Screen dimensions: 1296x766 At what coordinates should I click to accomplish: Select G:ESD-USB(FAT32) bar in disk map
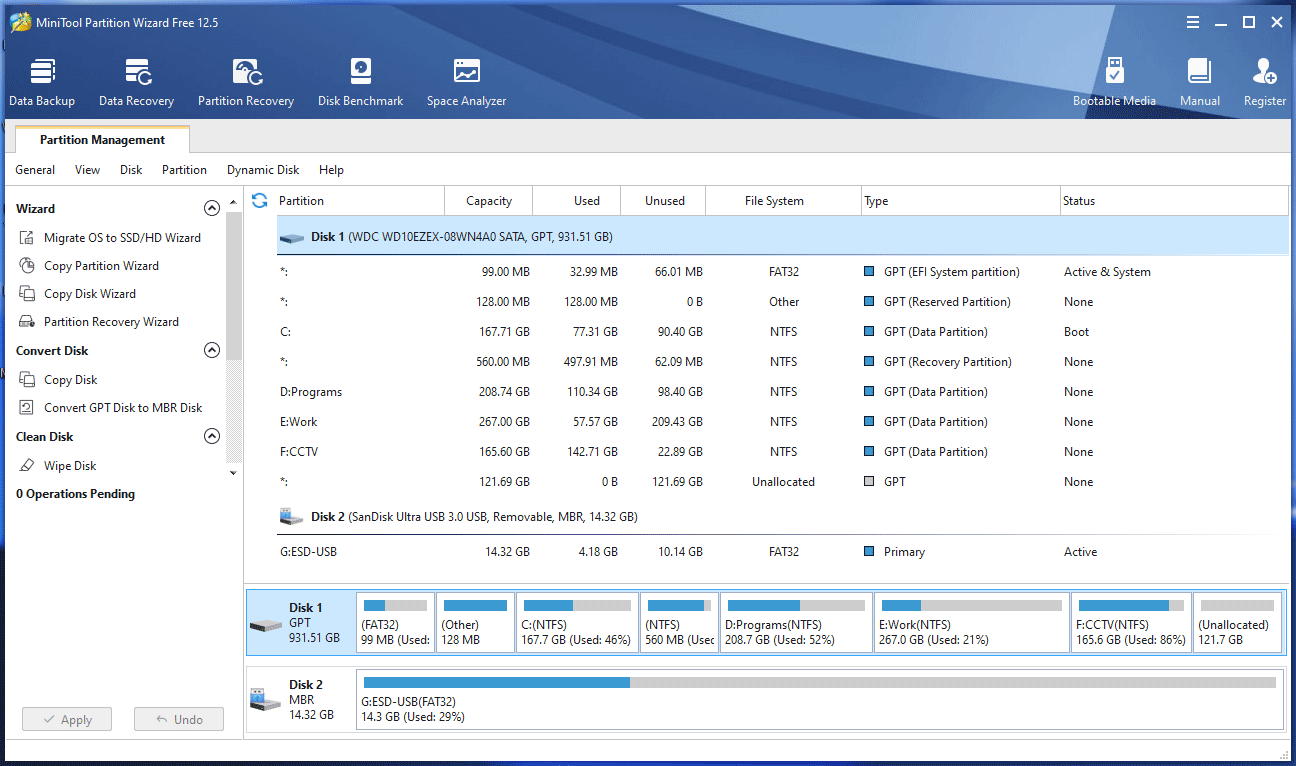coord(819,698)
